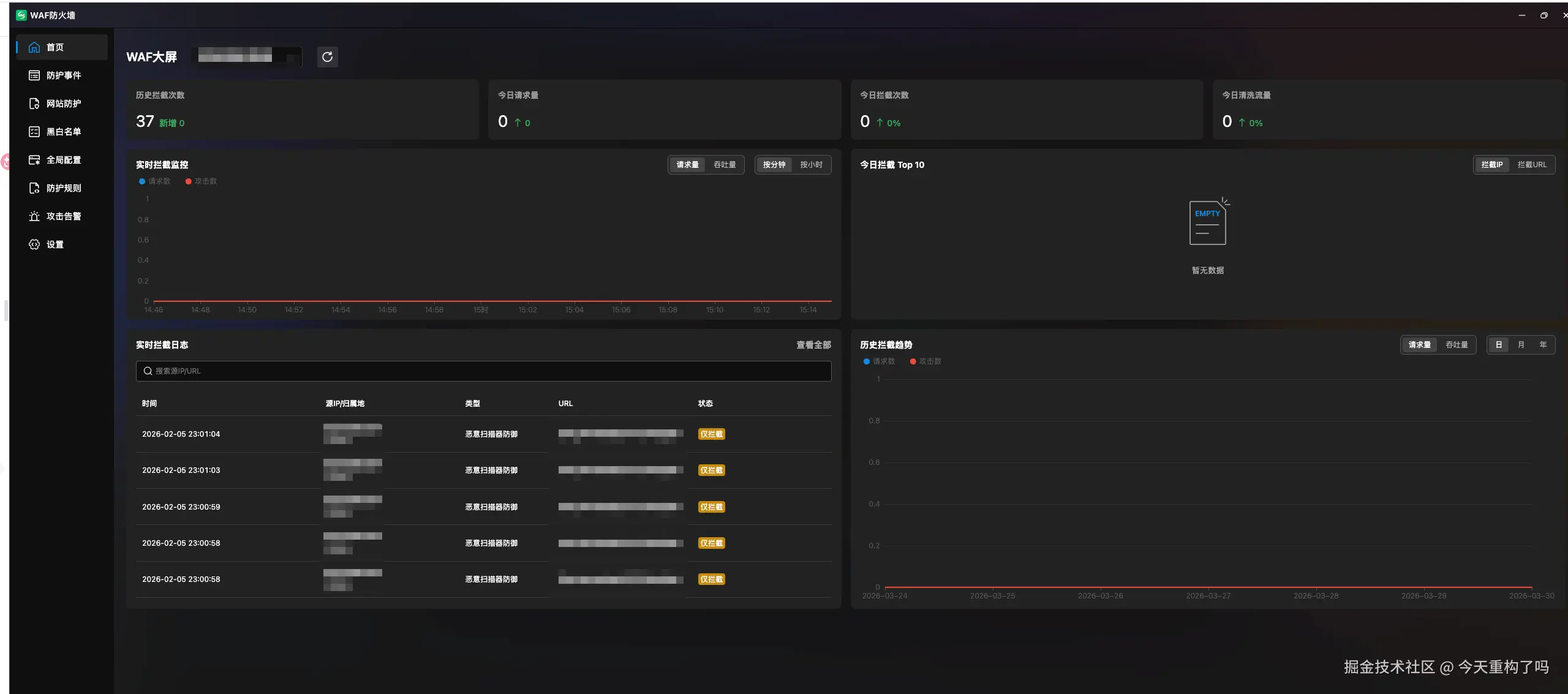This screenshot has width=1568, height=694.
Task: Click 查看全部 link in log panel
Action: (813, 345)
